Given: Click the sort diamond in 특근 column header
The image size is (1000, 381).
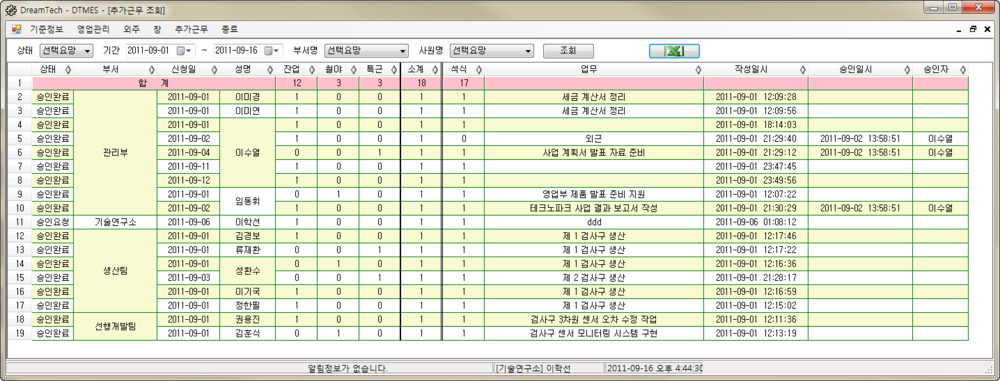Looking at the screenshot, I should (x=395, y=70).
